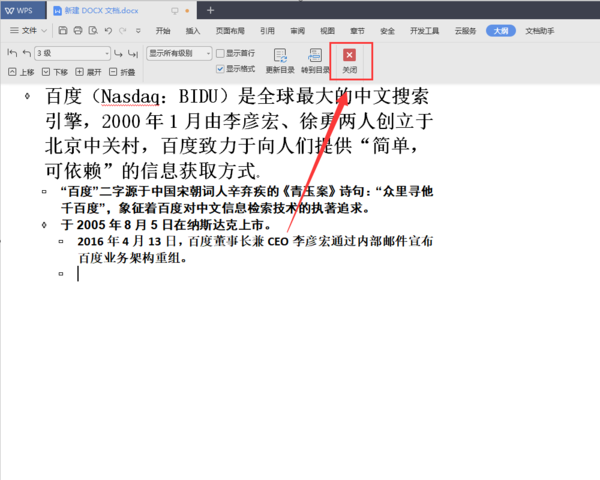Click the misspelled word Nasdaq

[130, 96]
